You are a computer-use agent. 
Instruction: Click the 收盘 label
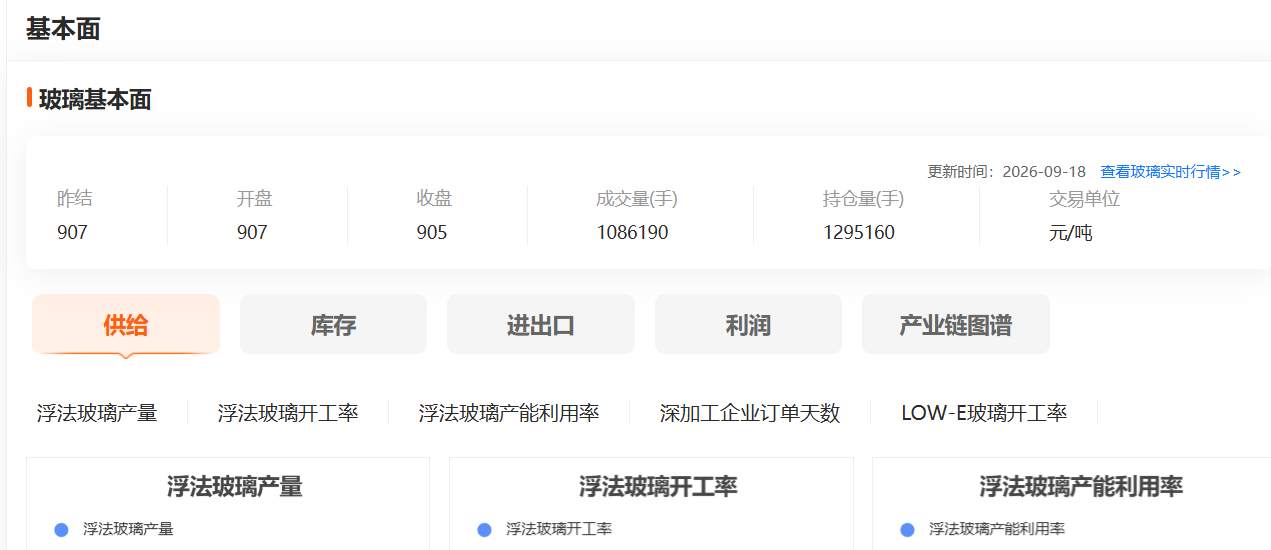435,199
